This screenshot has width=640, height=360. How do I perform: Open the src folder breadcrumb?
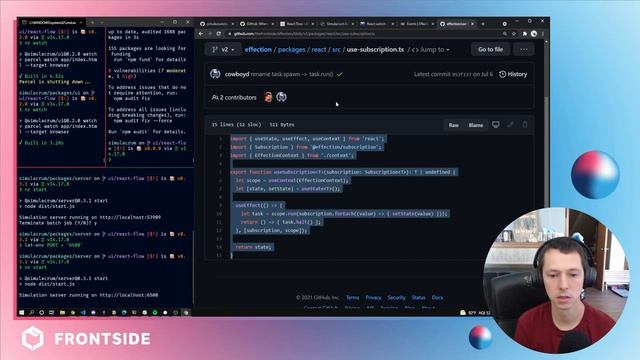point(336,49)
